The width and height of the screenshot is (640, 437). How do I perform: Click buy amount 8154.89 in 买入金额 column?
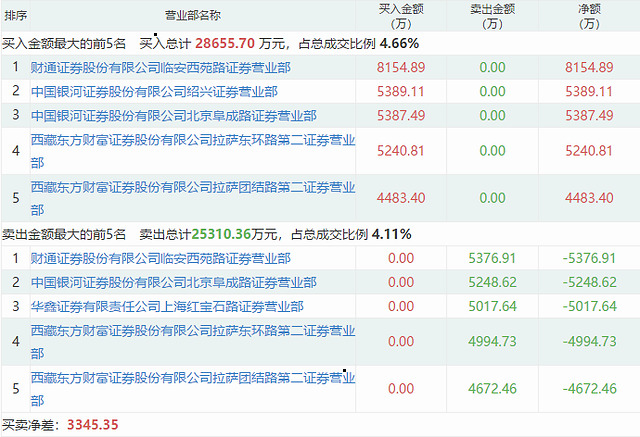click(x=401, y=67)
